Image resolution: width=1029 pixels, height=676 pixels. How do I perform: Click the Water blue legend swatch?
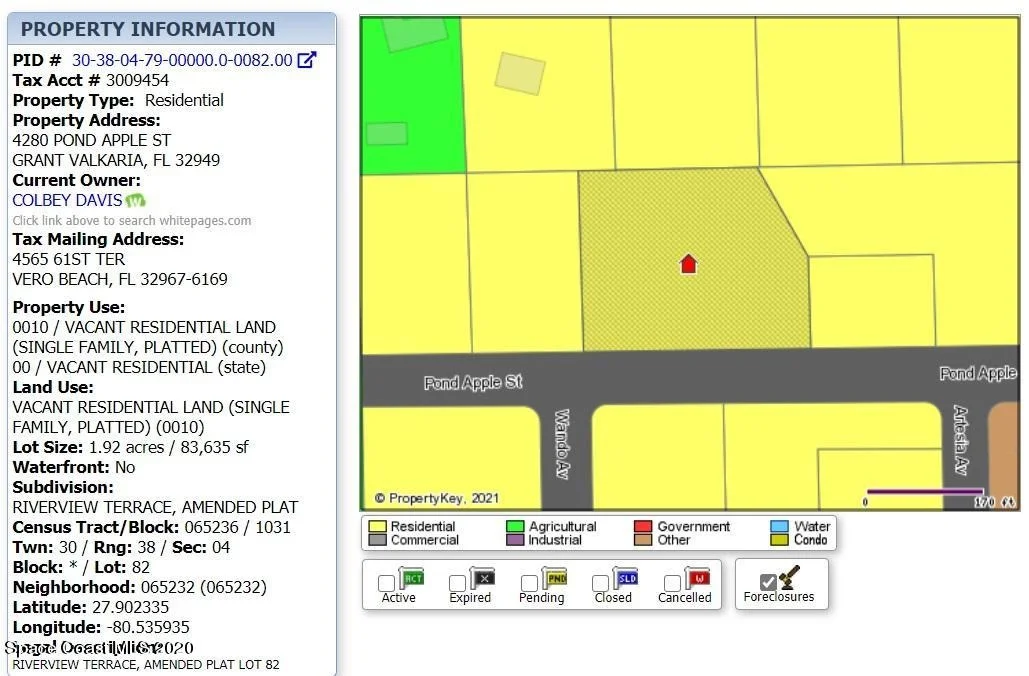780,526
